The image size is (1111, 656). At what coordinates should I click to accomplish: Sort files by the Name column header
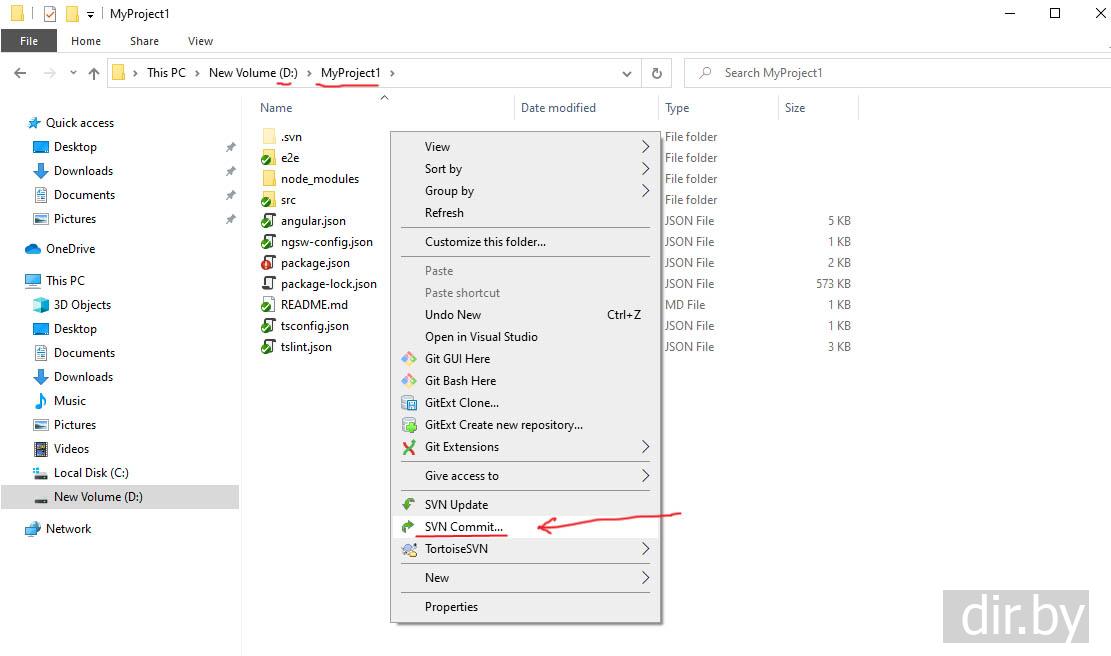click(276, 108)
